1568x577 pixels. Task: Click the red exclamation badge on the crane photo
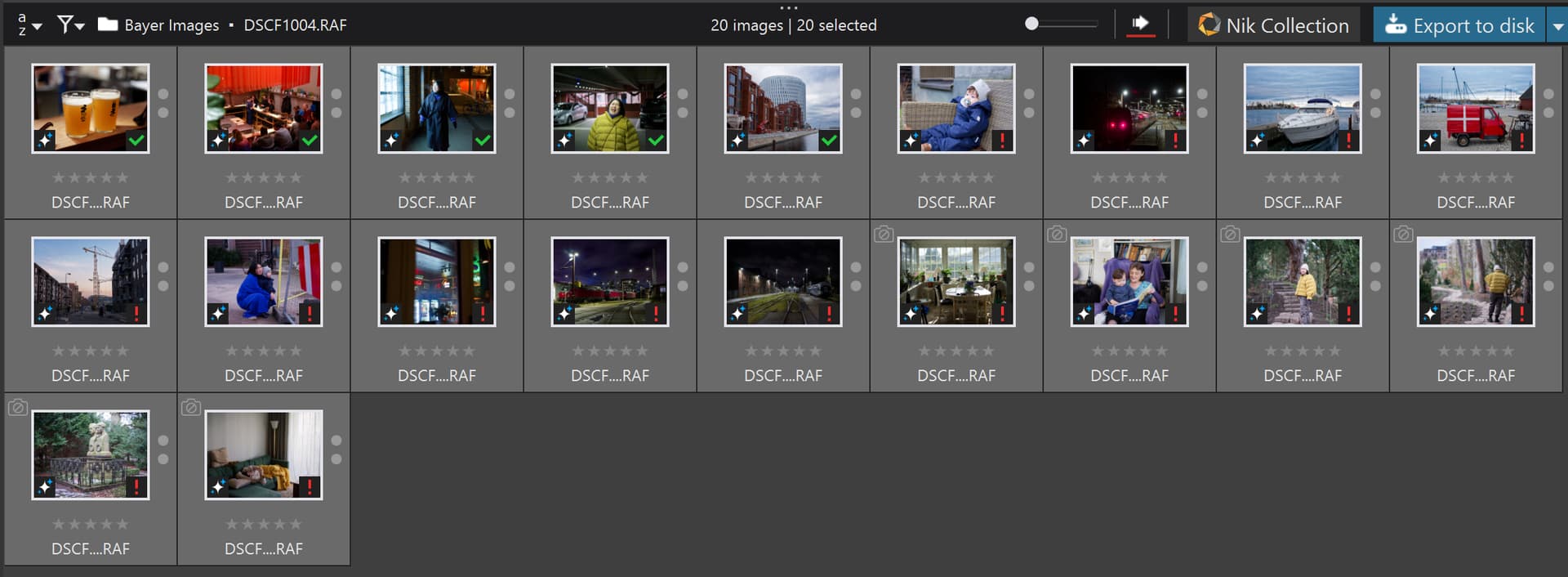tap(136, 314)
